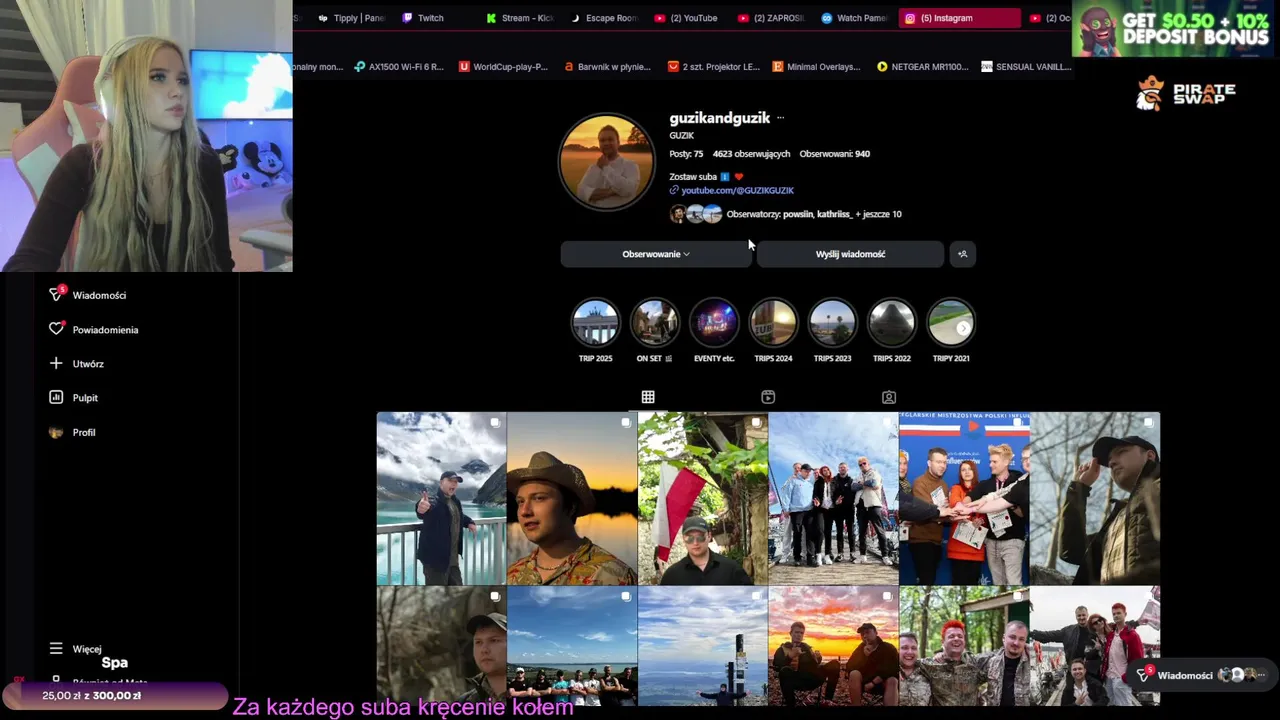Viewport: 1280px width, 720px height.
Task: Open orange sunset post with two men
Action: pyautogui.click(x=833, y=646)
